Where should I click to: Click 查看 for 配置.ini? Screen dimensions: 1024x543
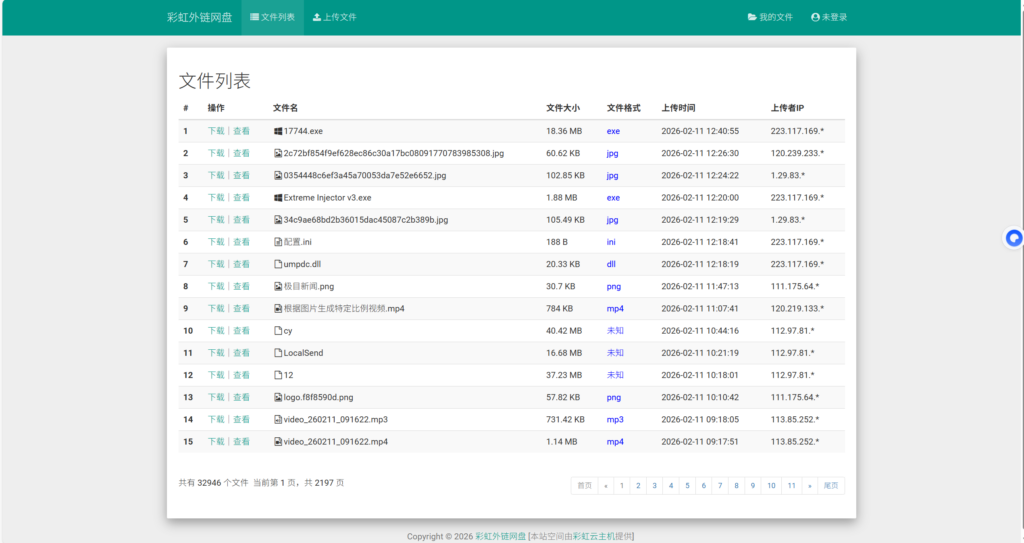point(242,242)
